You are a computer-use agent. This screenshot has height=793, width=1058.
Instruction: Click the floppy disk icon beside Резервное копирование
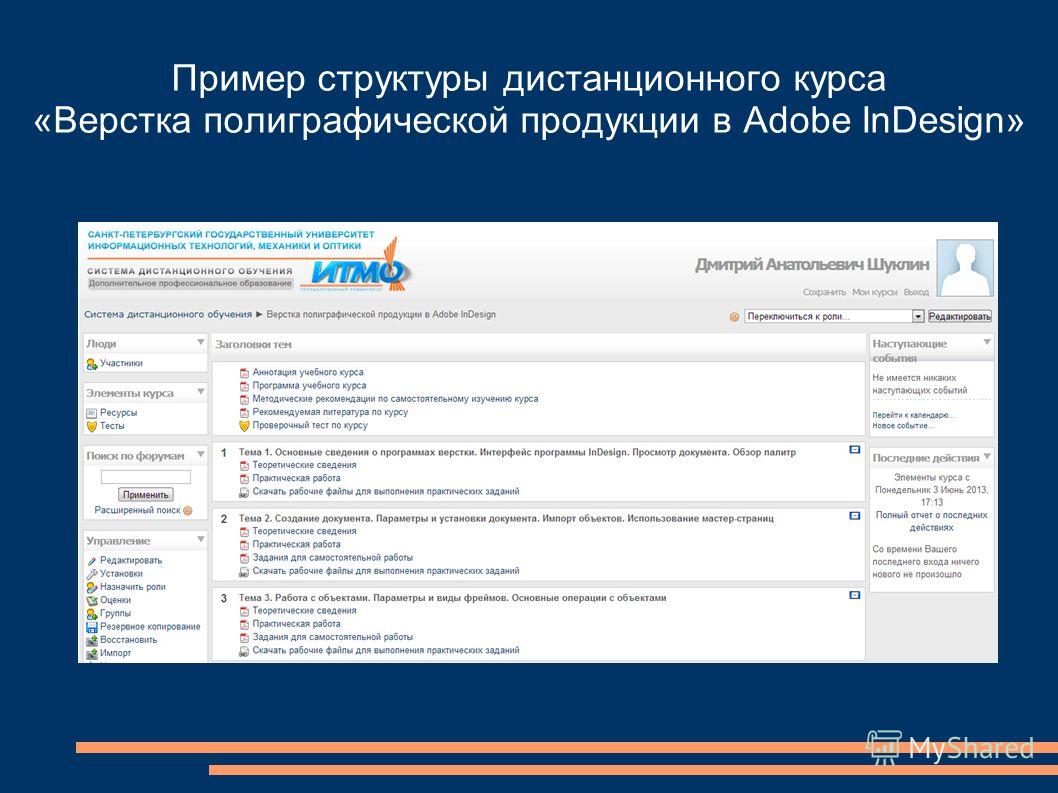92,627
